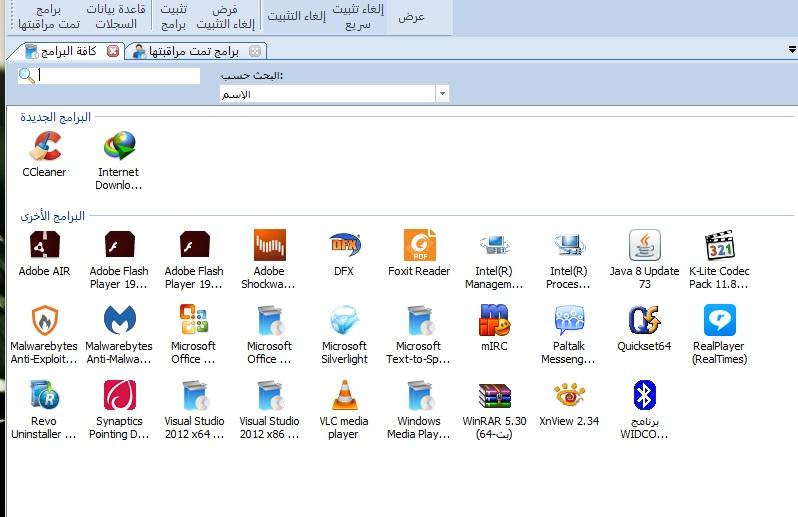
Task: Select Intel(R) Processor program icon
Action: point(569,245)
